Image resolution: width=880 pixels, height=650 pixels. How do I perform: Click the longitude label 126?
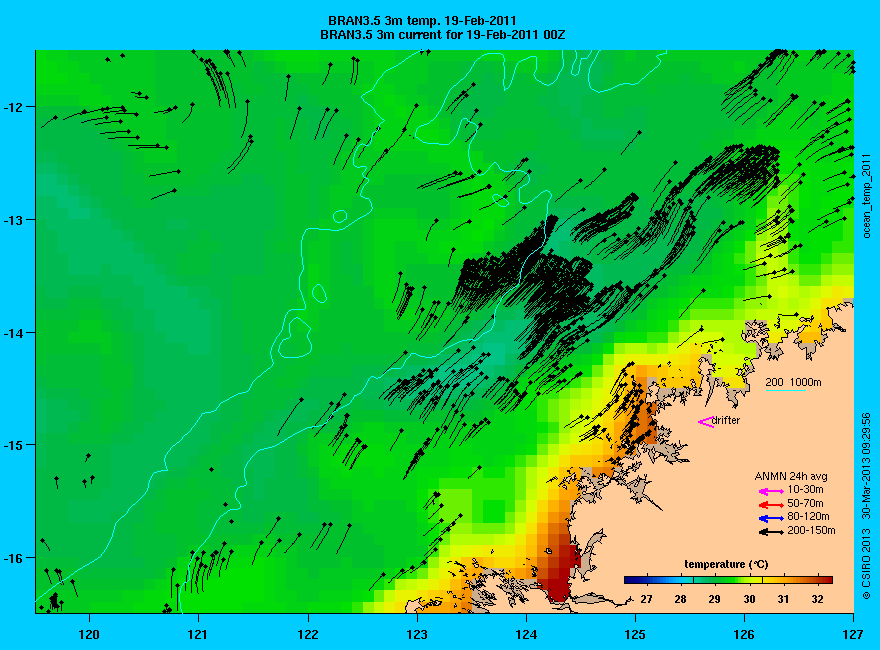pyautogui.click(x=744, y=635)
